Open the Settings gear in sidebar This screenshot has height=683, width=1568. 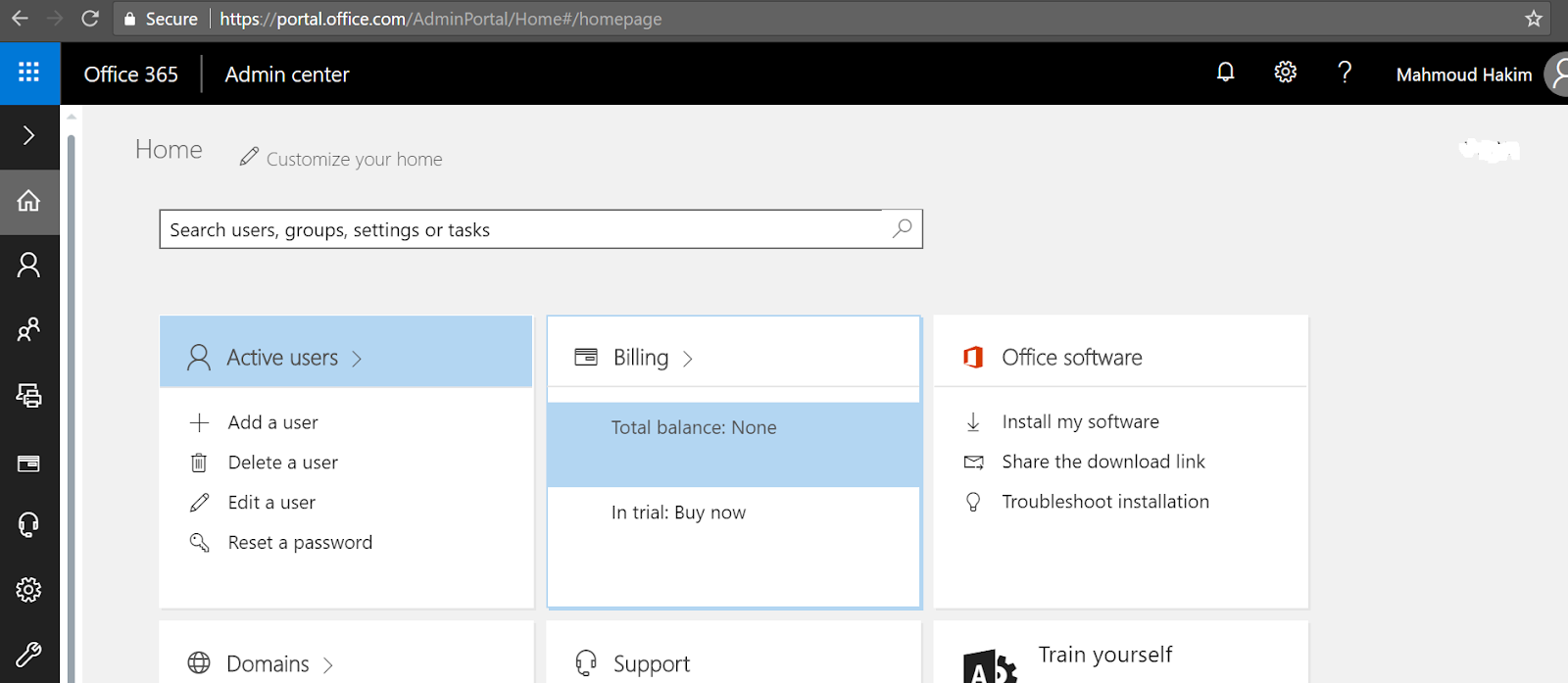pos(29,590)
